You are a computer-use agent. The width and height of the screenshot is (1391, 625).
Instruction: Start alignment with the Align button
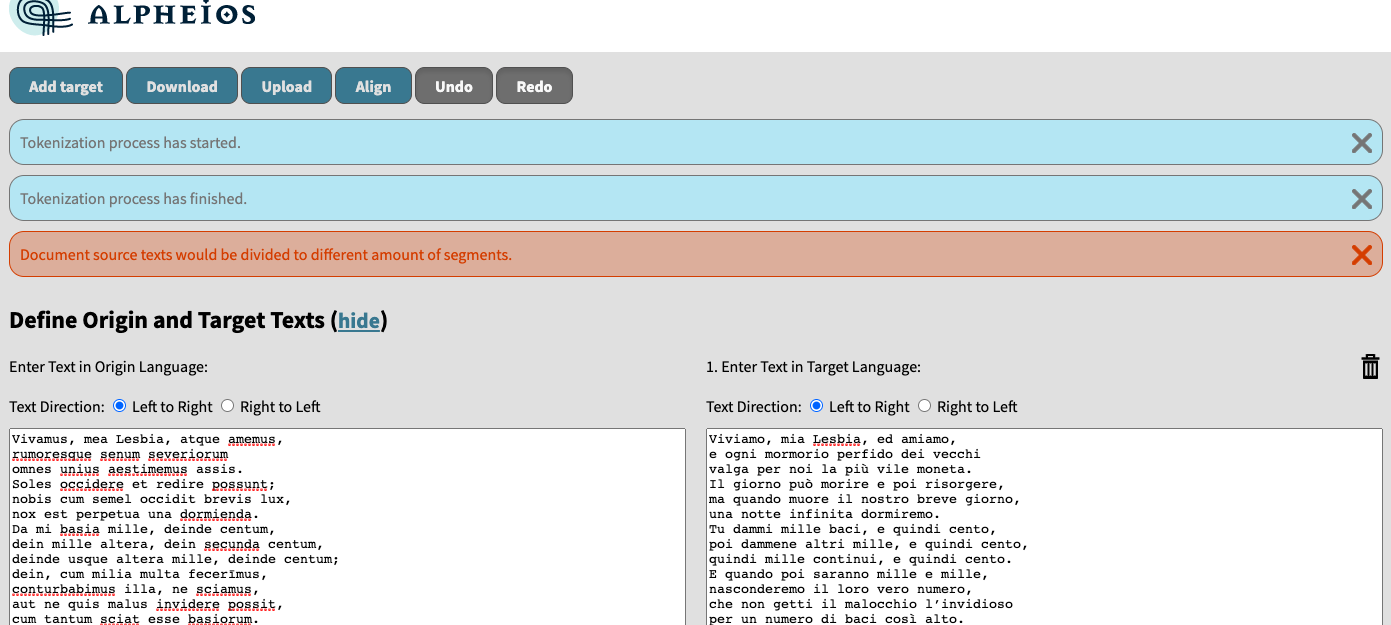coord(373,85)
